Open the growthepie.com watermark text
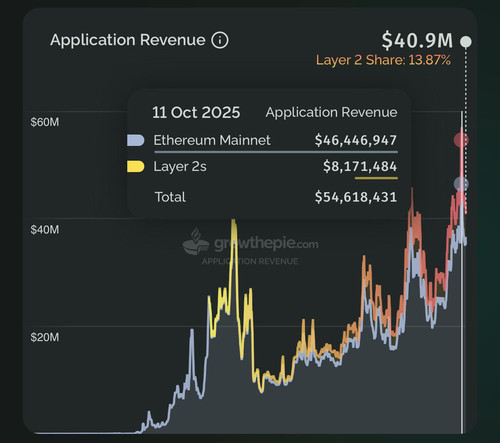This screenshot has width=500, height=443. point(266,244)
